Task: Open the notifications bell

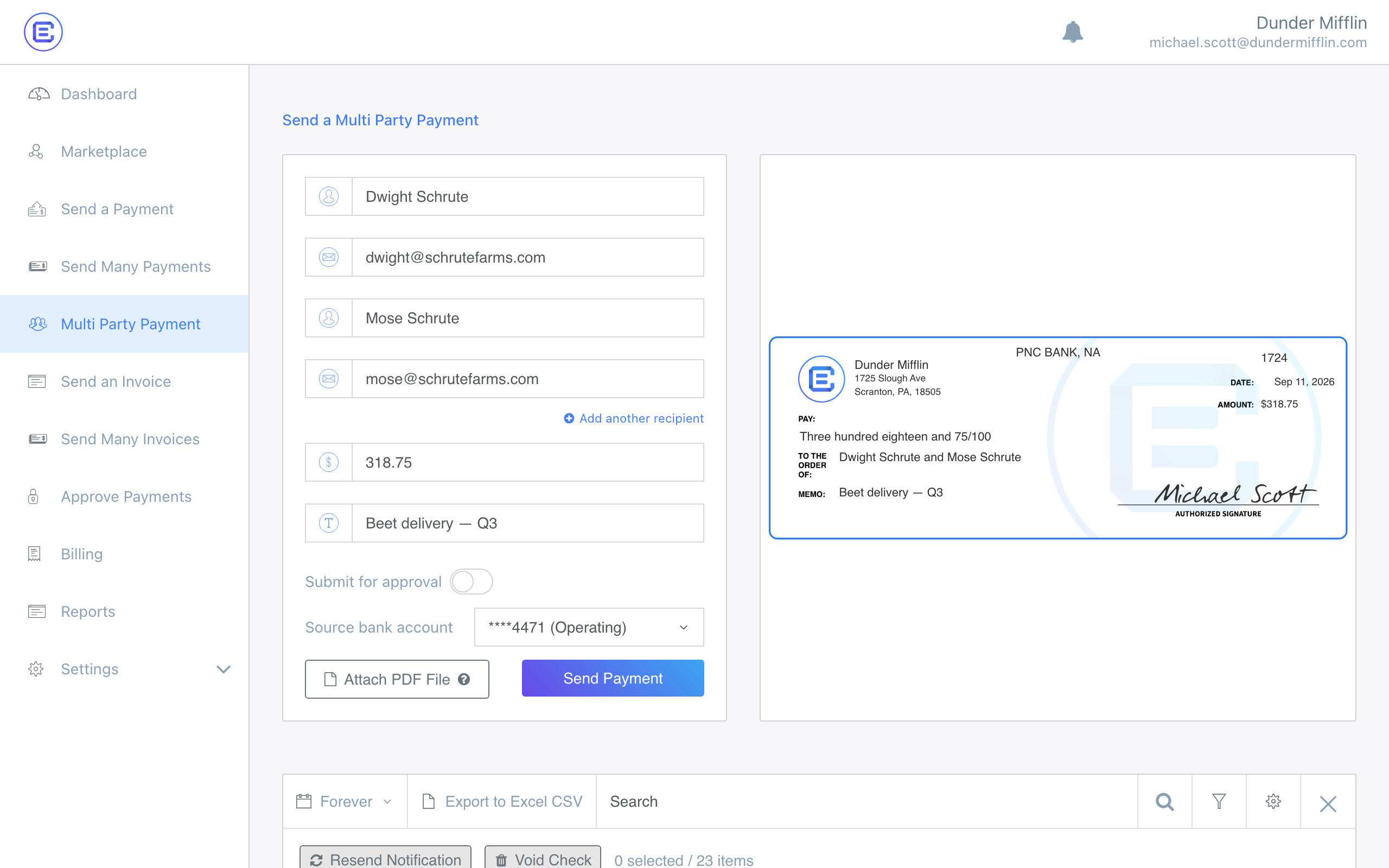Action: click(x=1072, y=32)
